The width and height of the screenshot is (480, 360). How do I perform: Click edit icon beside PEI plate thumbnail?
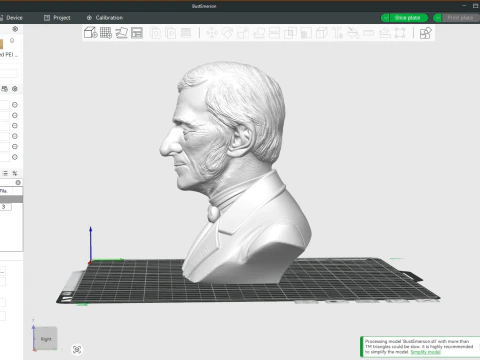[12, 41]
